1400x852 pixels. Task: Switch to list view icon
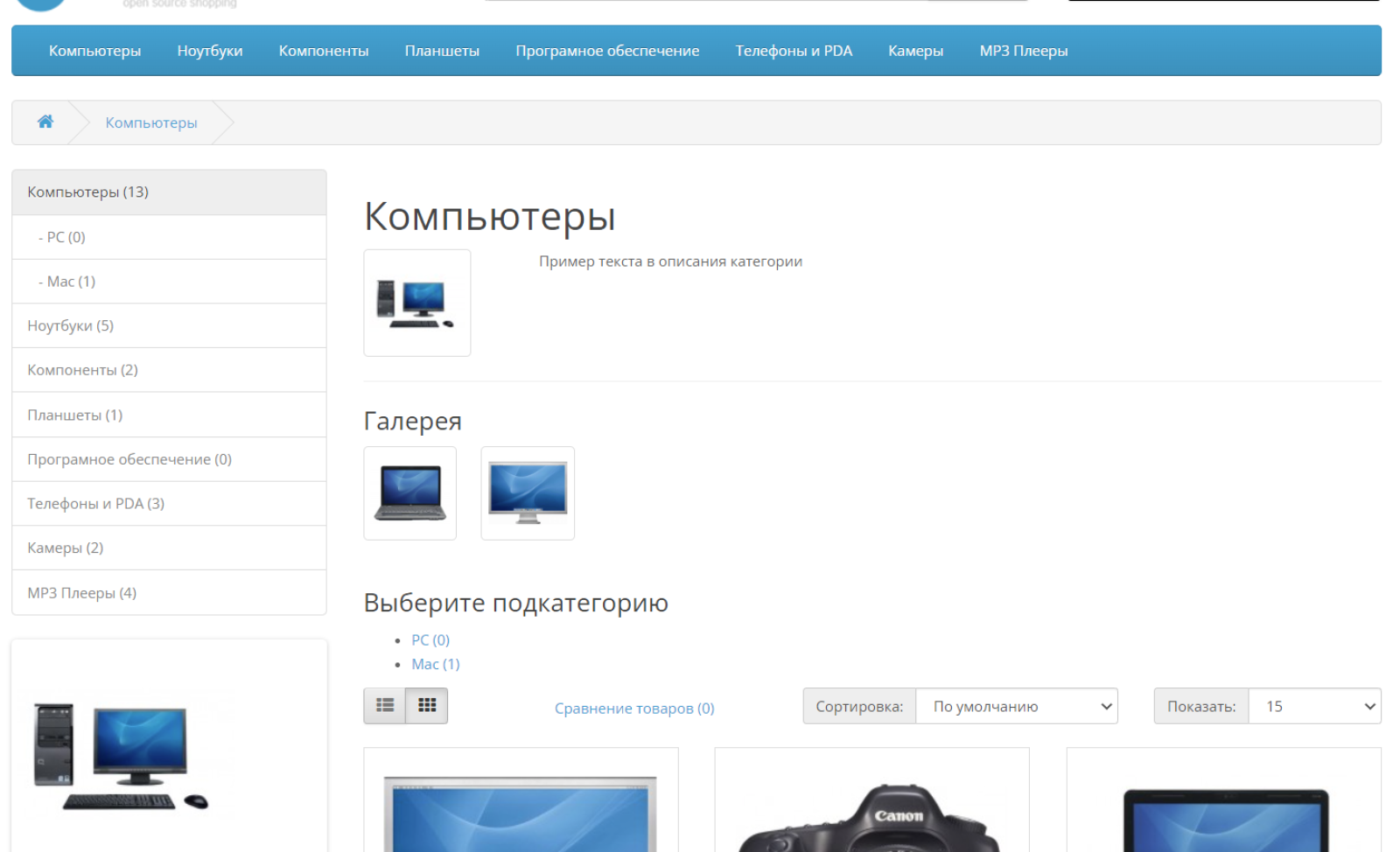[385, 706]
